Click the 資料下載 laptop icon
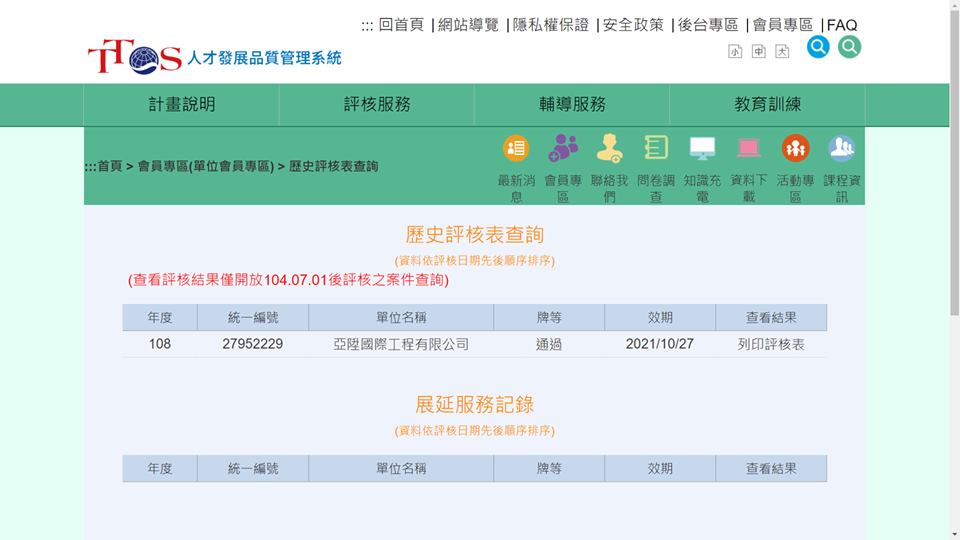The height and width of the screenshot is (540, 960). pos(749,149)
